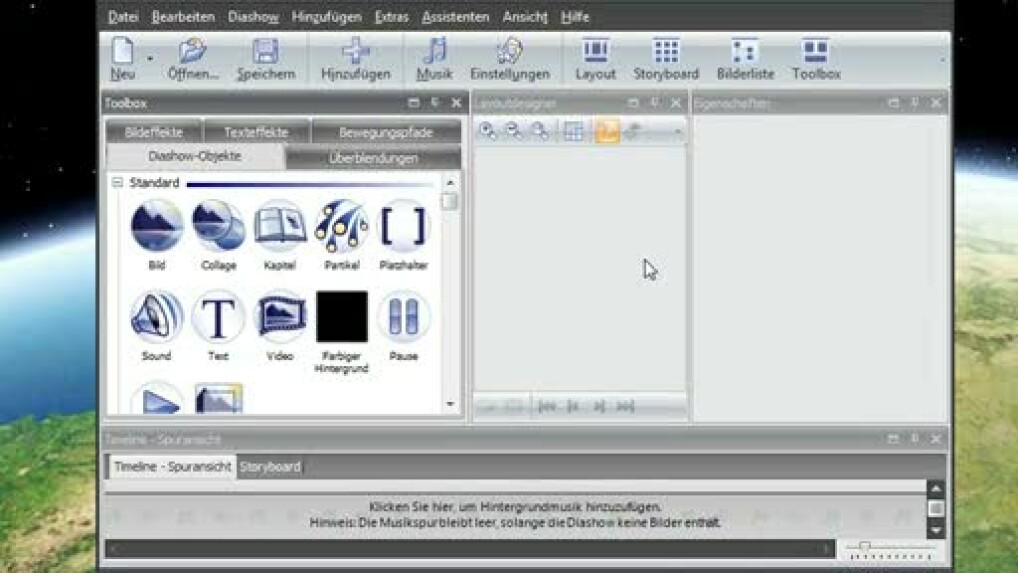Toggle the pin on the Toolbox panel
The width and height of the screenshot is (1018, 573).
tap(435, 103)
